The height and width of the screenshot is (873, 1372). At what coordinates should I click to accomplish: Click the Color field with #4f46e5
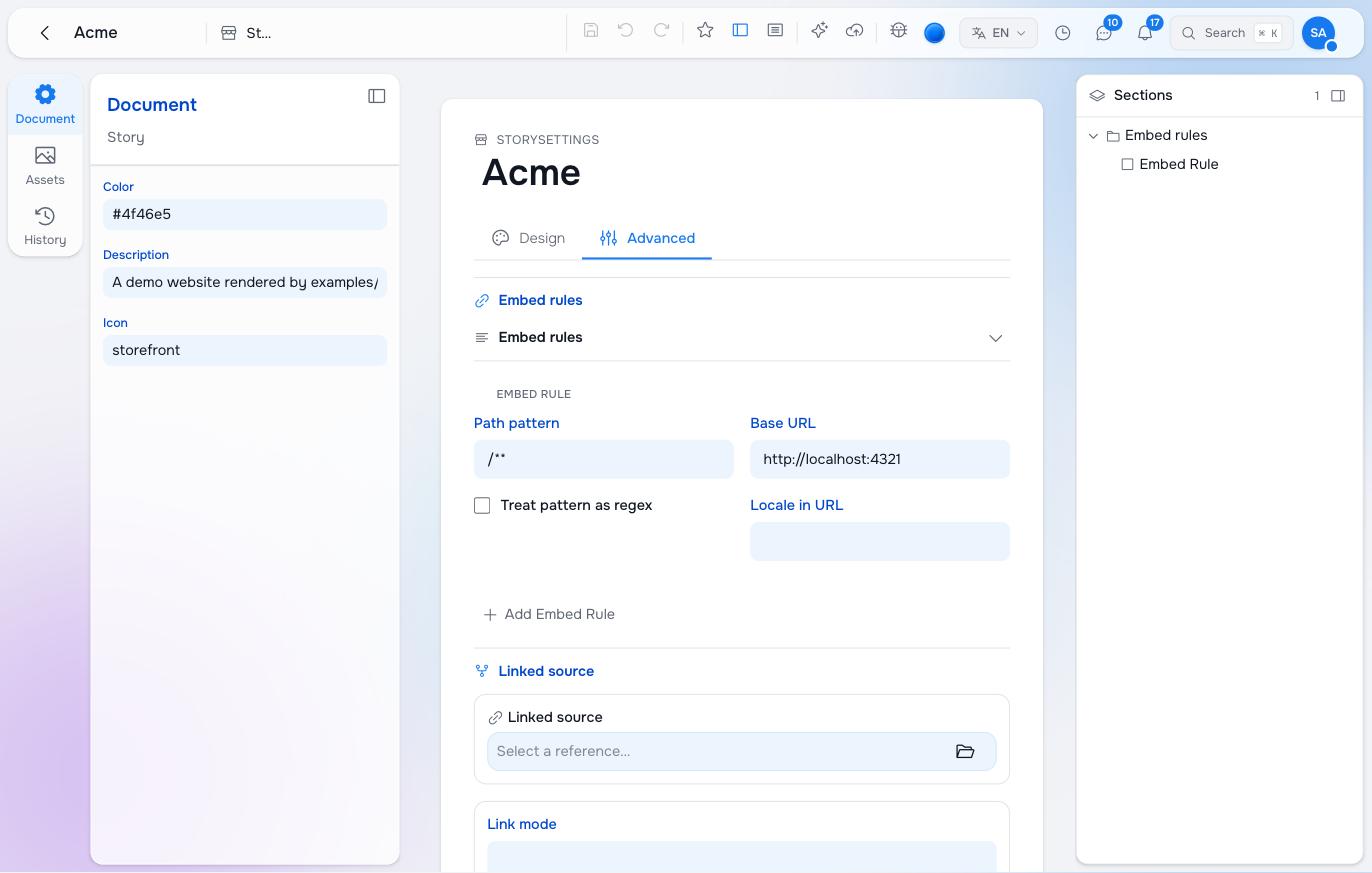(x=245, y=214)
